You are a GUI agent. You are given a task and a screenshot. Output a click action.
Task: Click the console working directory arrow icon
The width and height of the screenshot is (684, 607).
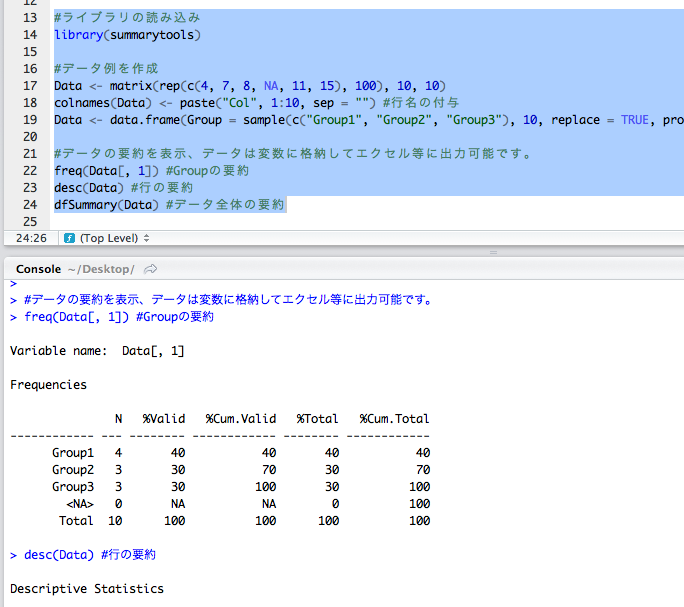(x=150, y=269)
